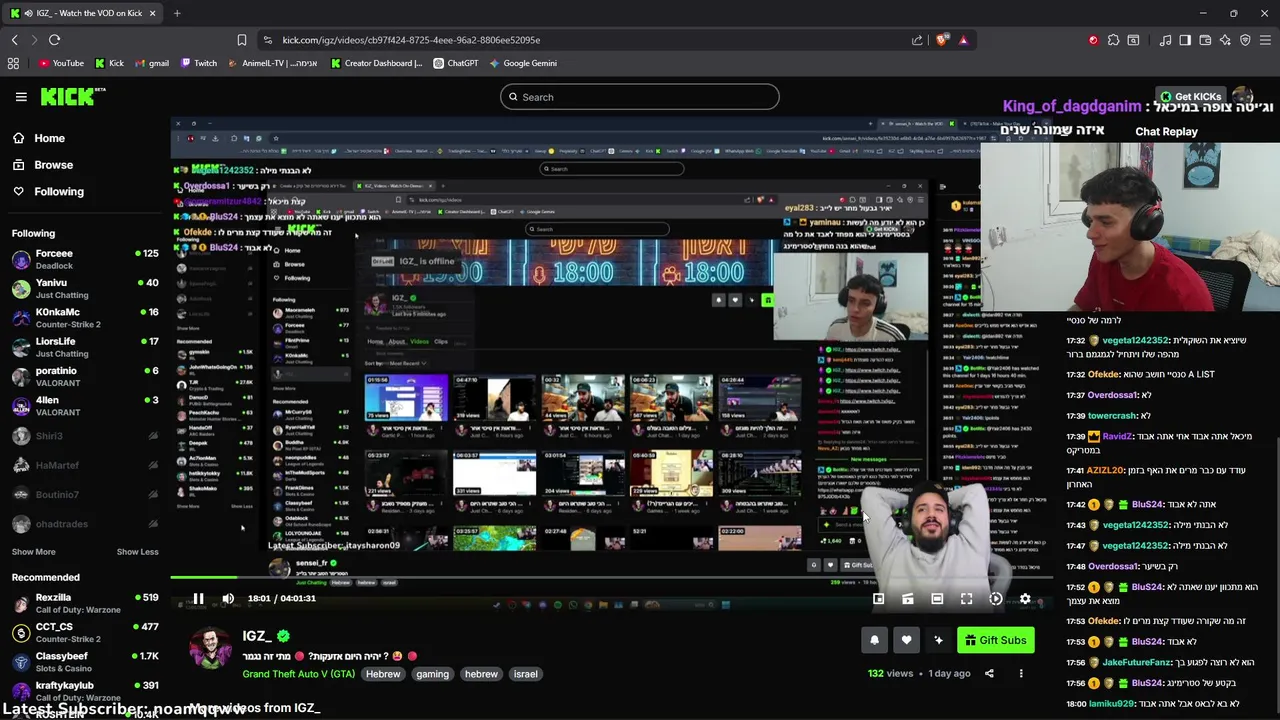The width and height of the screenshot is (1280, 720).
Task: Open Browse in the sidebar
Action: click(54, 165)
